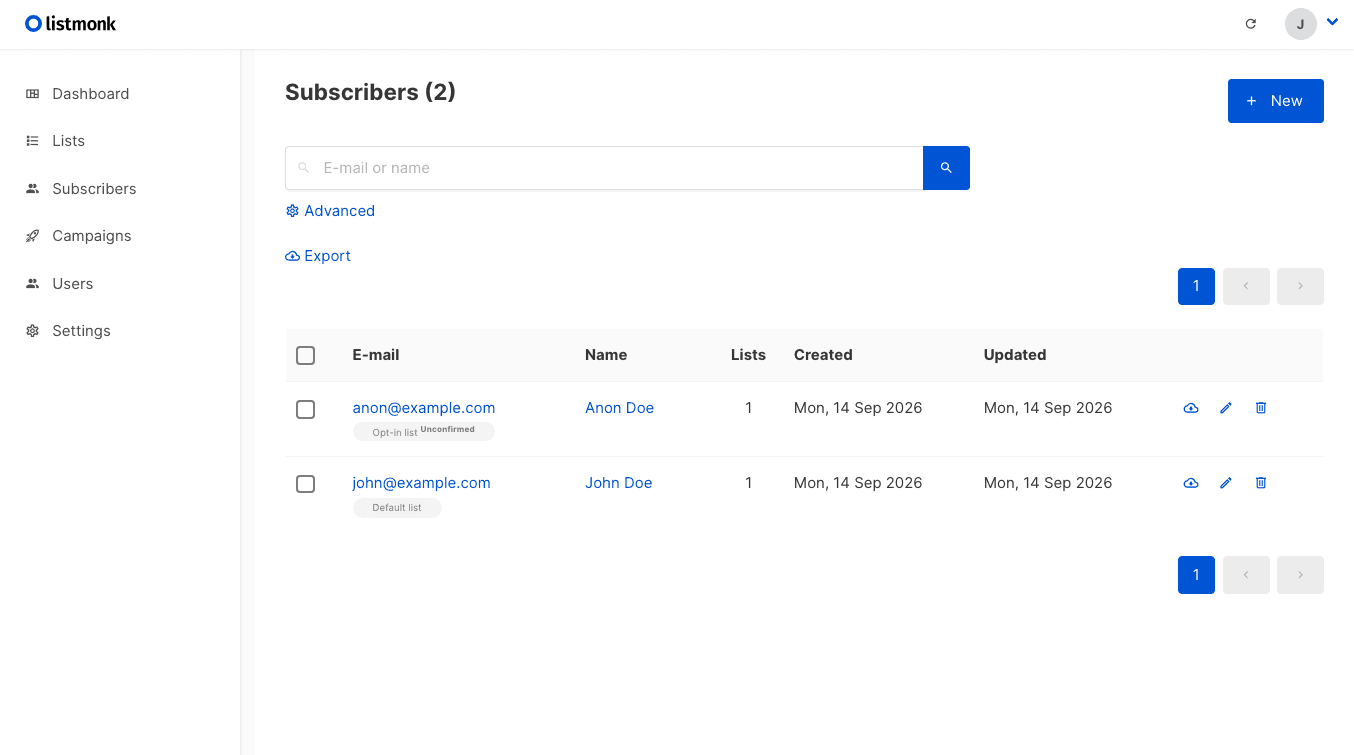Click top pagination previous arrow
The image size is (1354, 755).
1246,286
